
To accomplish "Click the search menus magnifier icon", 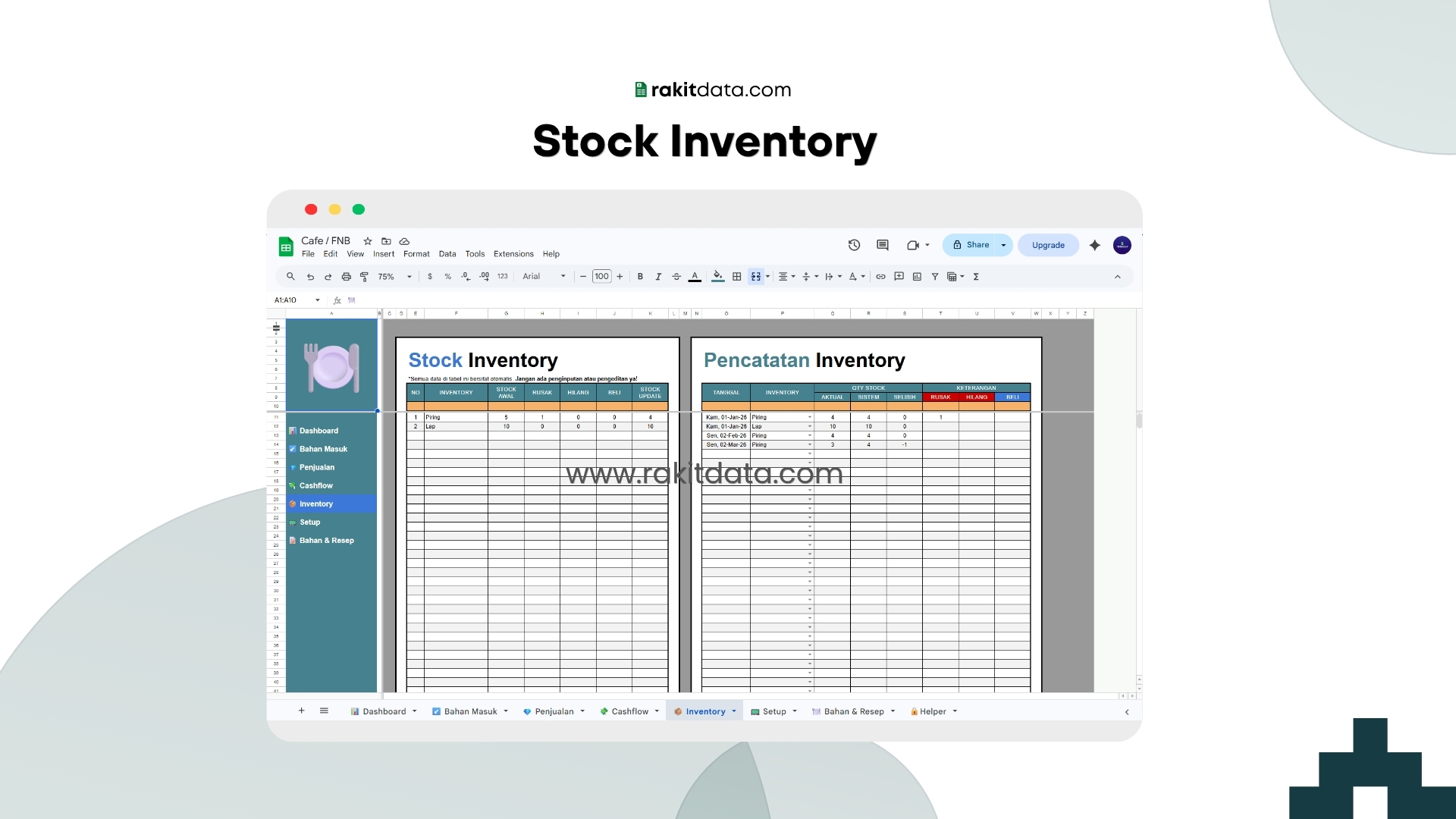I will [290, 277].
